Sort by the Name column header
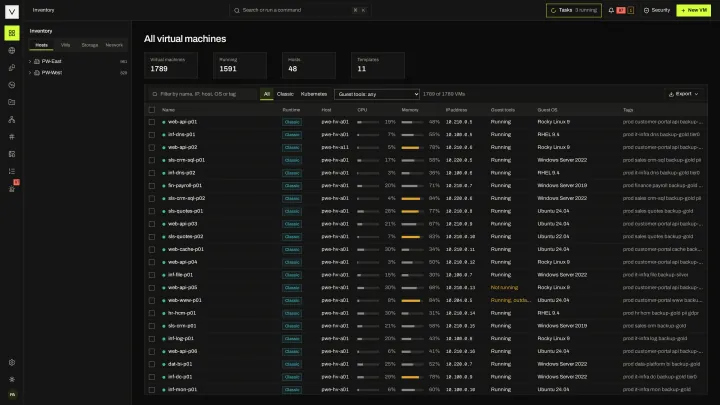This screenshot has height=405, width=720. [169, 110]
